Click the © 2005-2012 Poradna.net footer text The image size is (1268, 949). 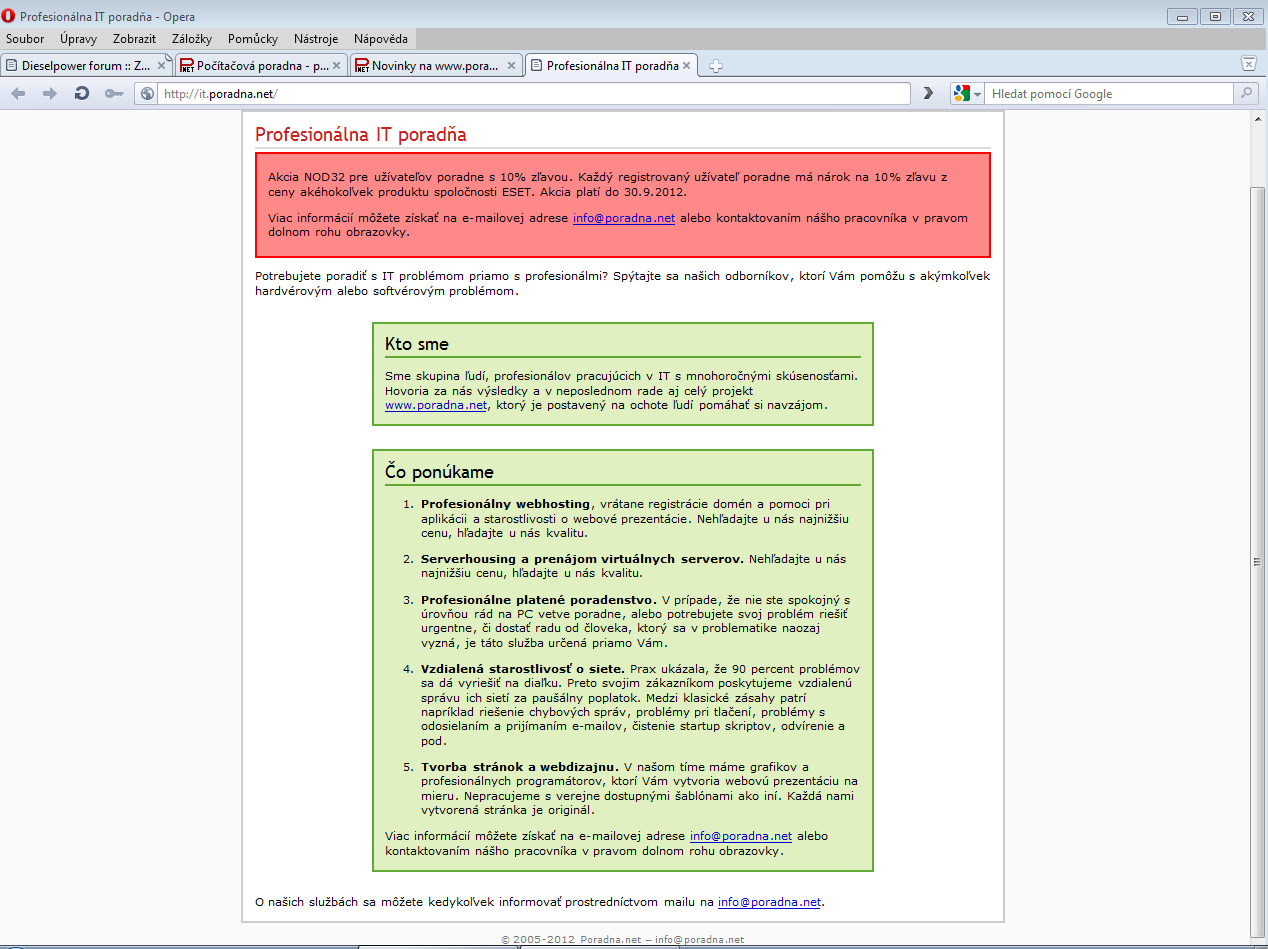pyautogui.click(x=623, y=940)
